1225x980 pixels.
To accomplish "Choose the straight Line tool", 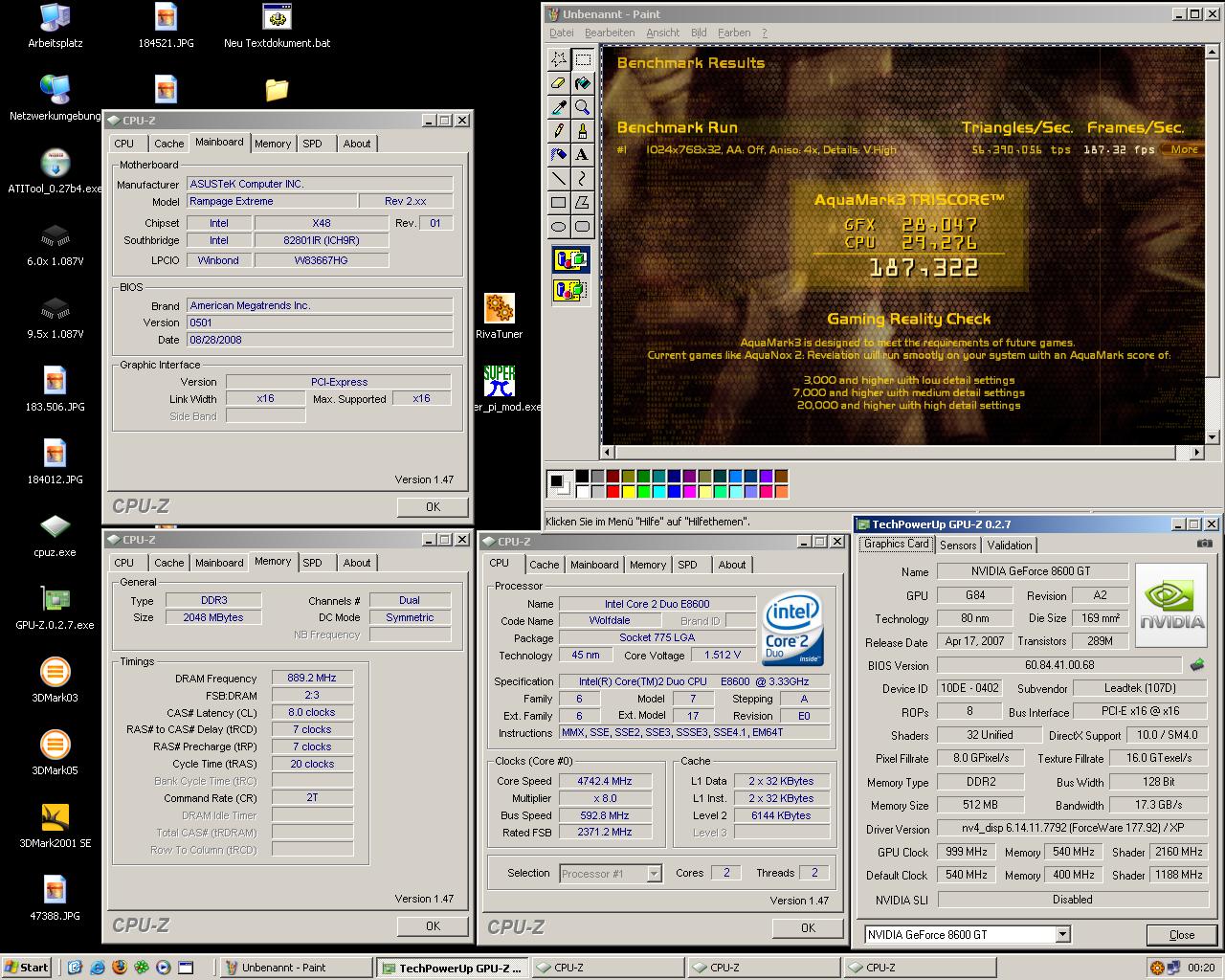I will (x=559, y=178).
